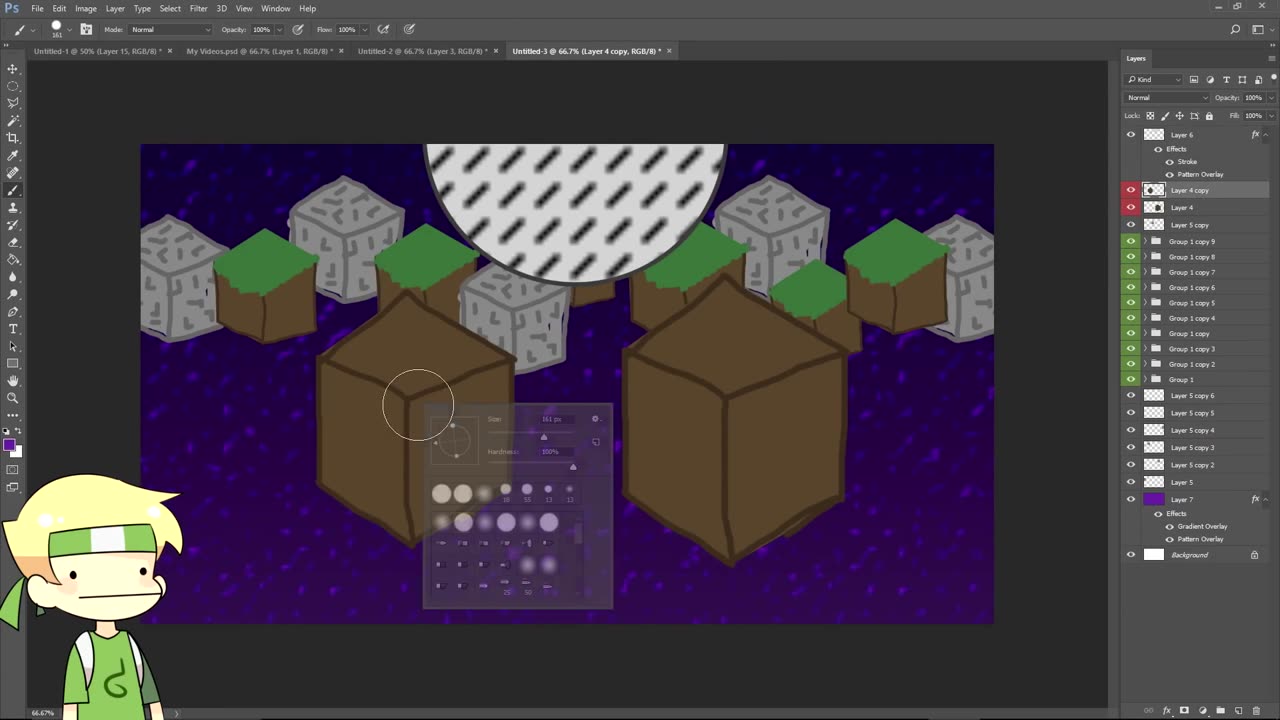
Task: Select the Rectangle shape tool
Action: [13, 363]
